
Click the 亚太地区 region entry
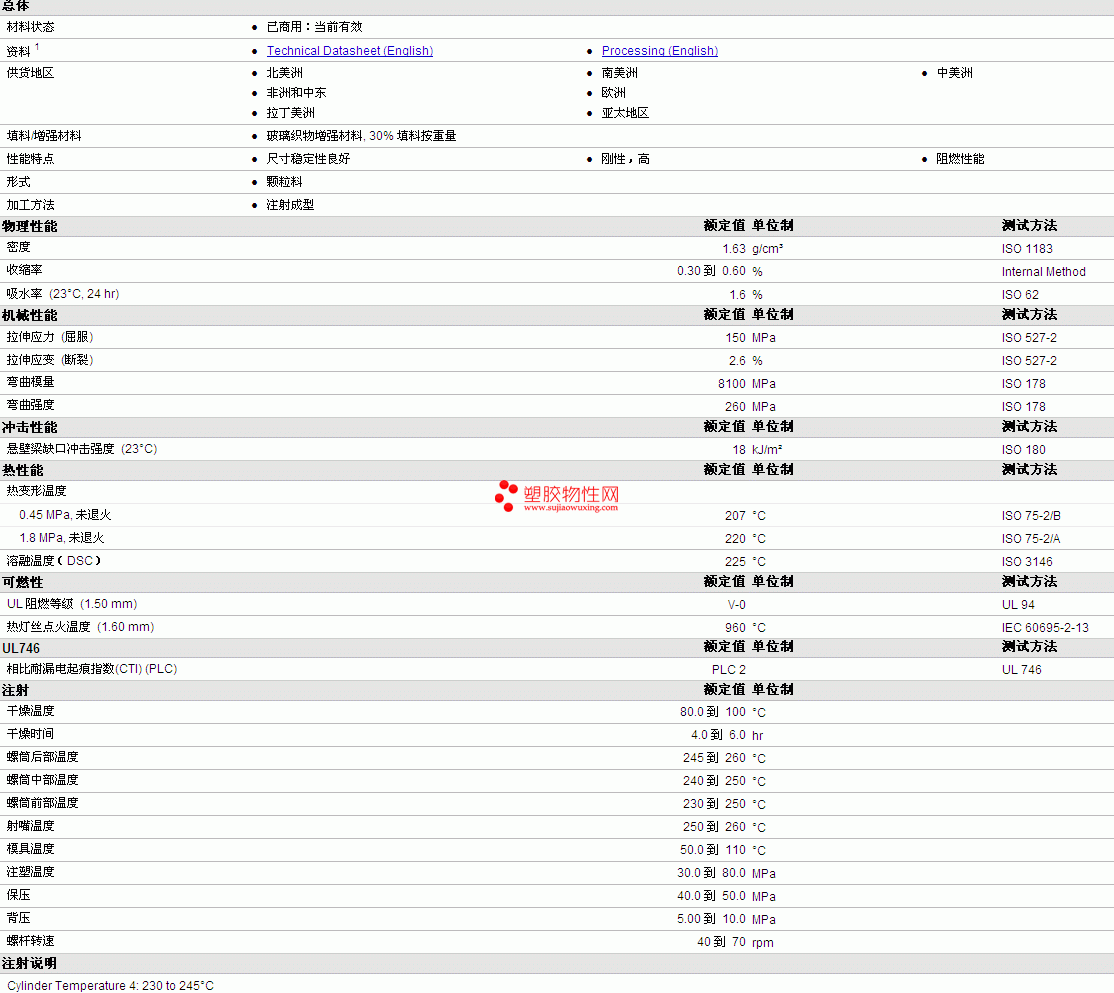tap(625, 112)
